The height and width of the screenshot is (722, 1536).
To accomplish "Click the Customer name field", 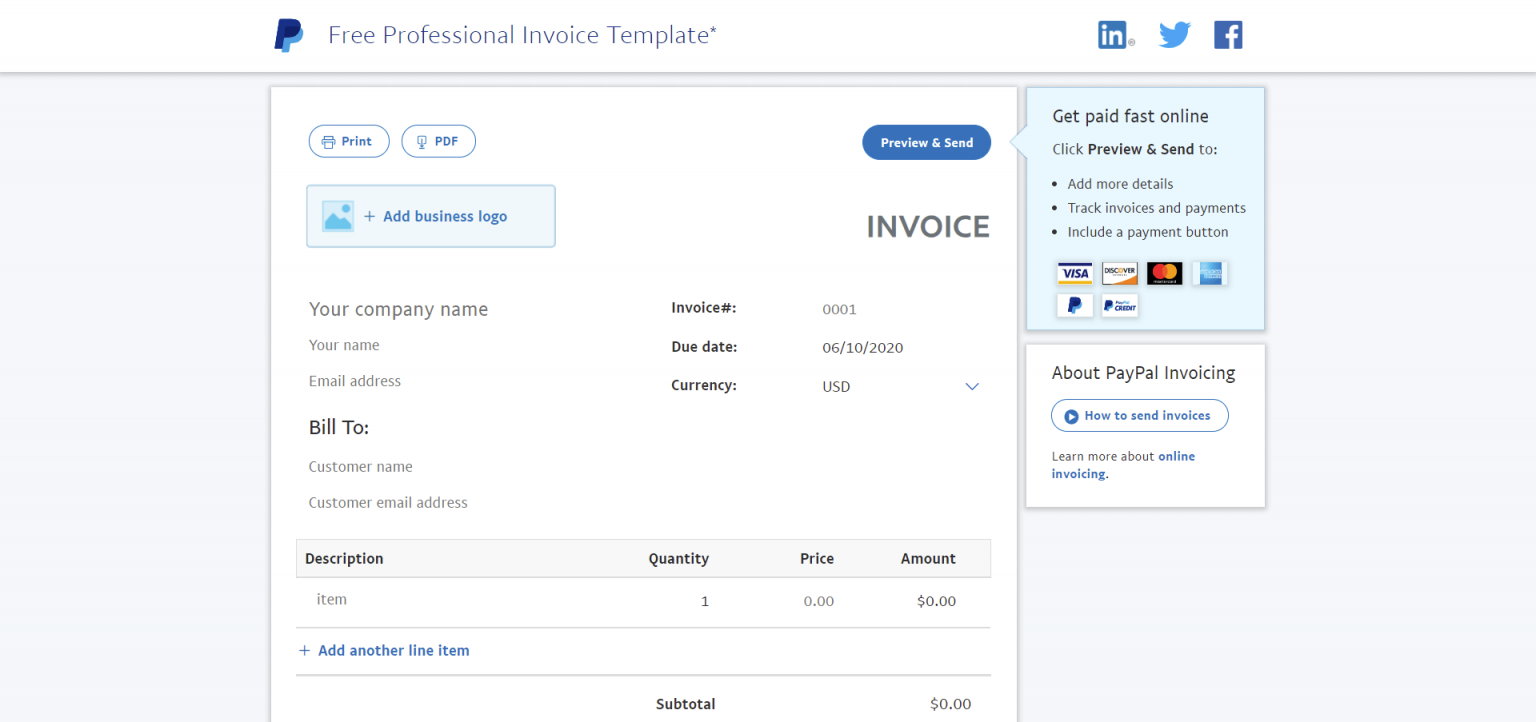I will [361, 466].
